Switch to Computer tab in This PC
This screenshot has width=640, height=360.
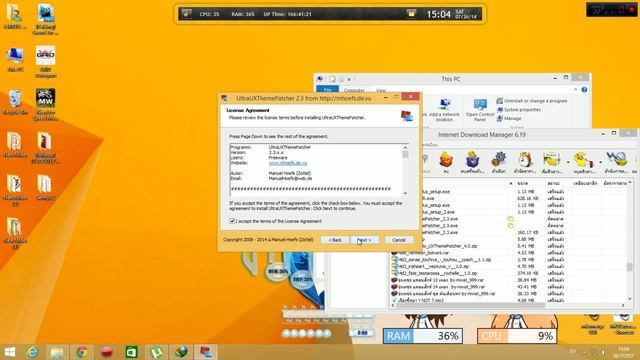tap(354, 90)
